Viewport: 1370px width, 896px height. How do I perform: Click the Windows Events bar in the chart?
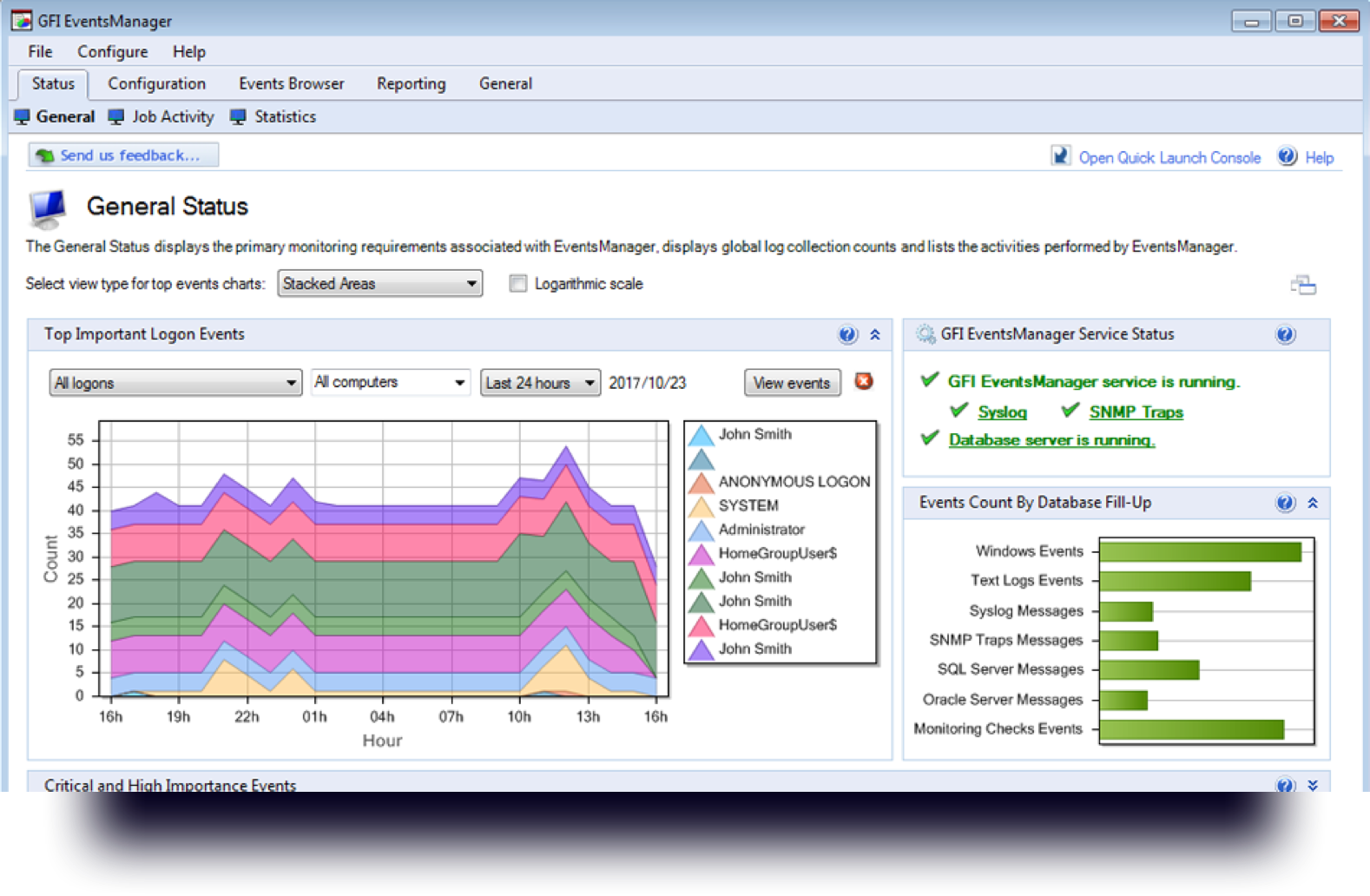coord(1201,551)
